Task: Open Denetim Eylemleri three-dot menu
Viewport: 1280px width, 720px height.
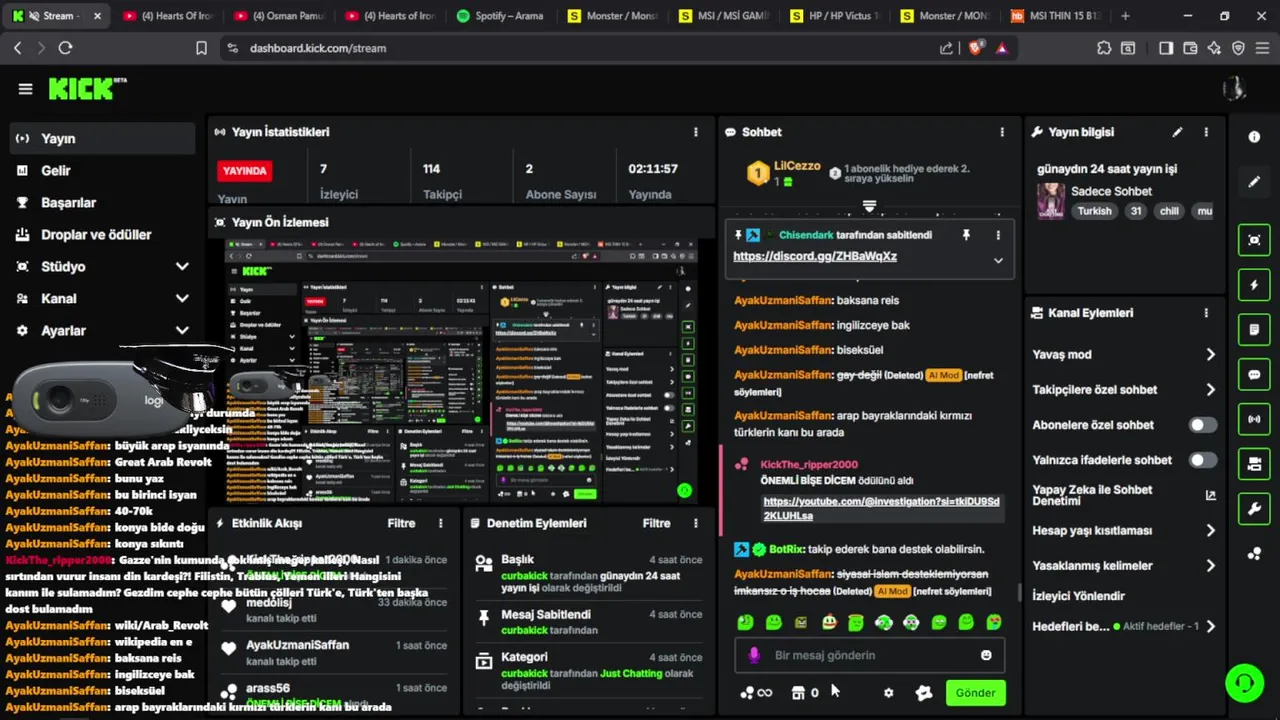Action: click(696, 523)
